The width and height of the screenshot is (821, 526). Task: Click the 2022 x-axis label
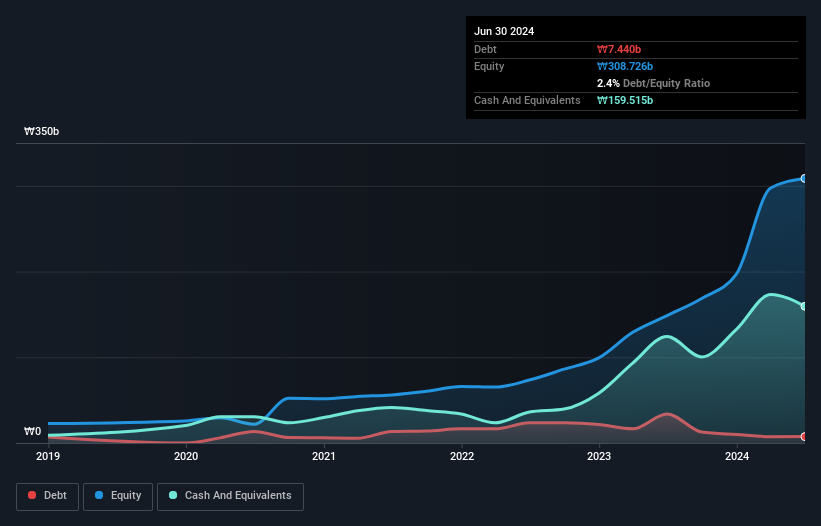[x=462, y=456]
